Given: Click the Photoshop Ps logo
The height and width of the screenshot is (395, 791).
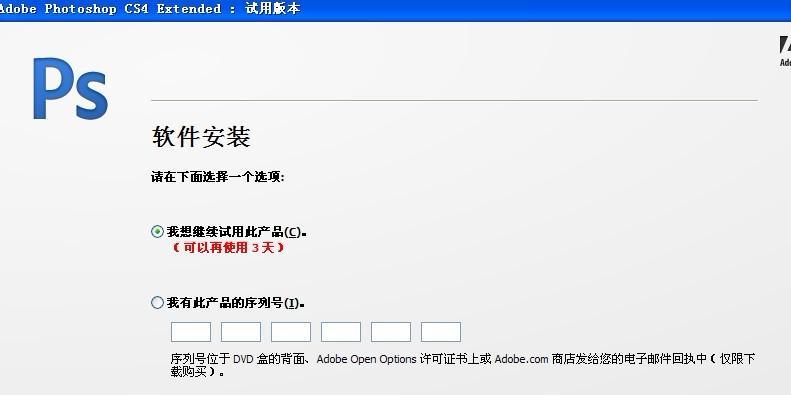Looking at the screenshot, I should click(70, 89).
